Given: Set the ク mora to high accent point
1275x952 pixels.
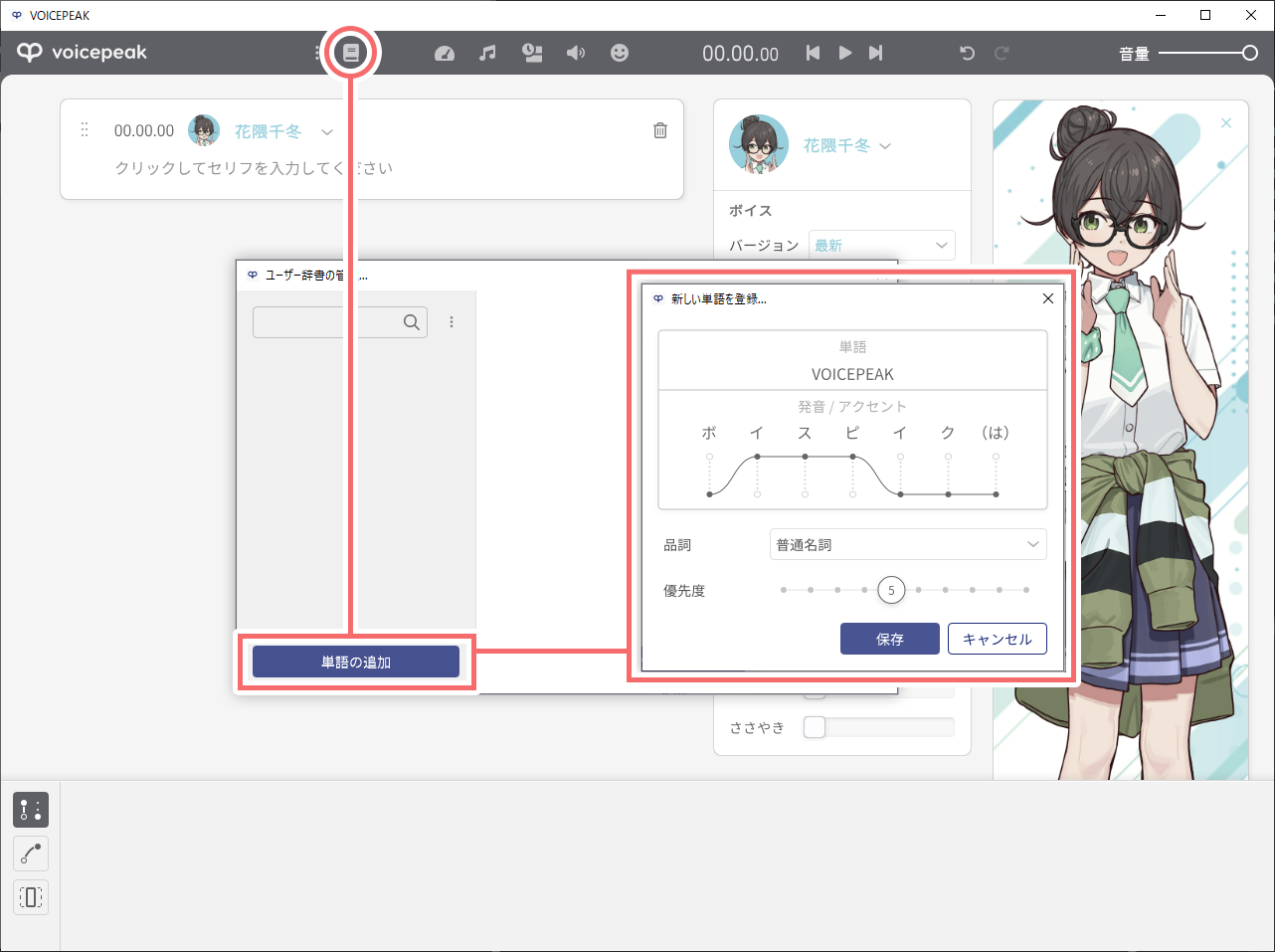Looking at the screenshot, I should pyautogui.click(x=948, y=457).
